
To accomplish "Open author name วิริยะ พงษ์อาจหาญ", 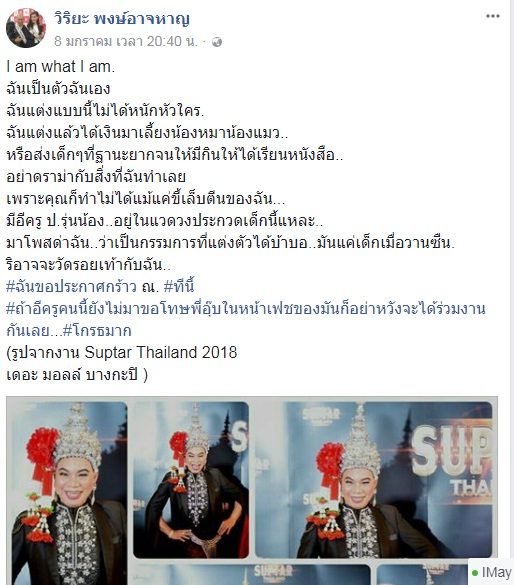I will [x=122, y=19].
